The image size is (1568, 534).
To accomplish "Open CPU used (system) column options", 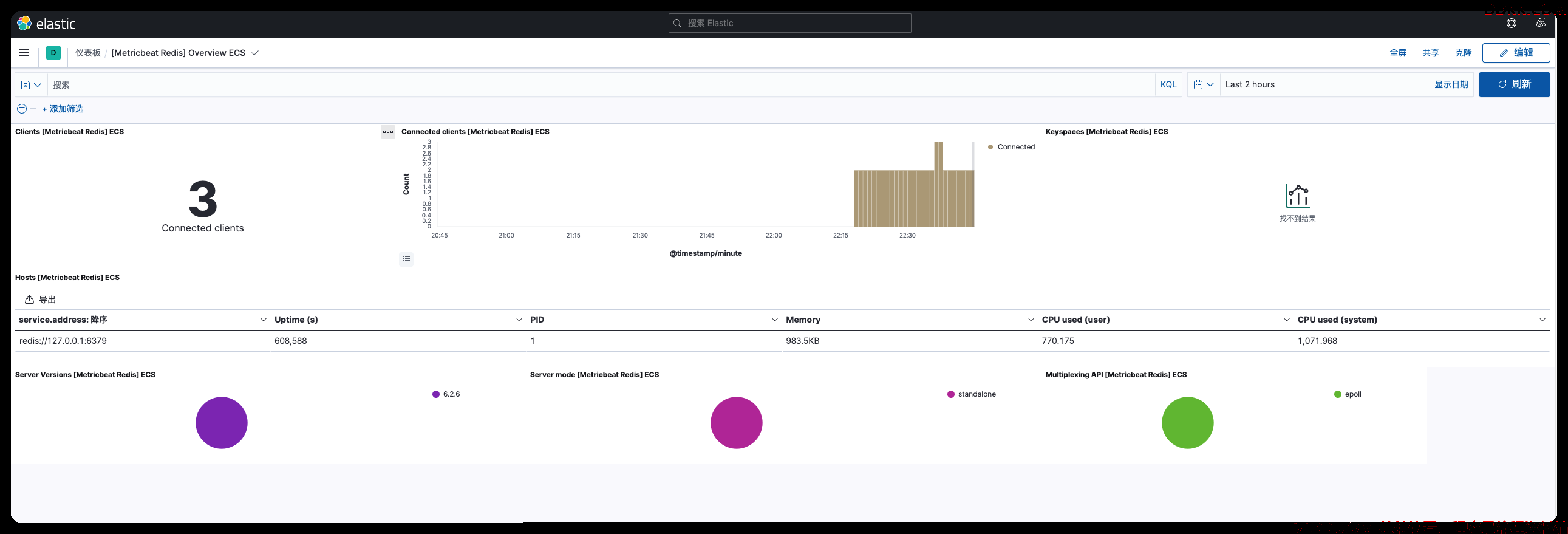I will [1542, 320].
